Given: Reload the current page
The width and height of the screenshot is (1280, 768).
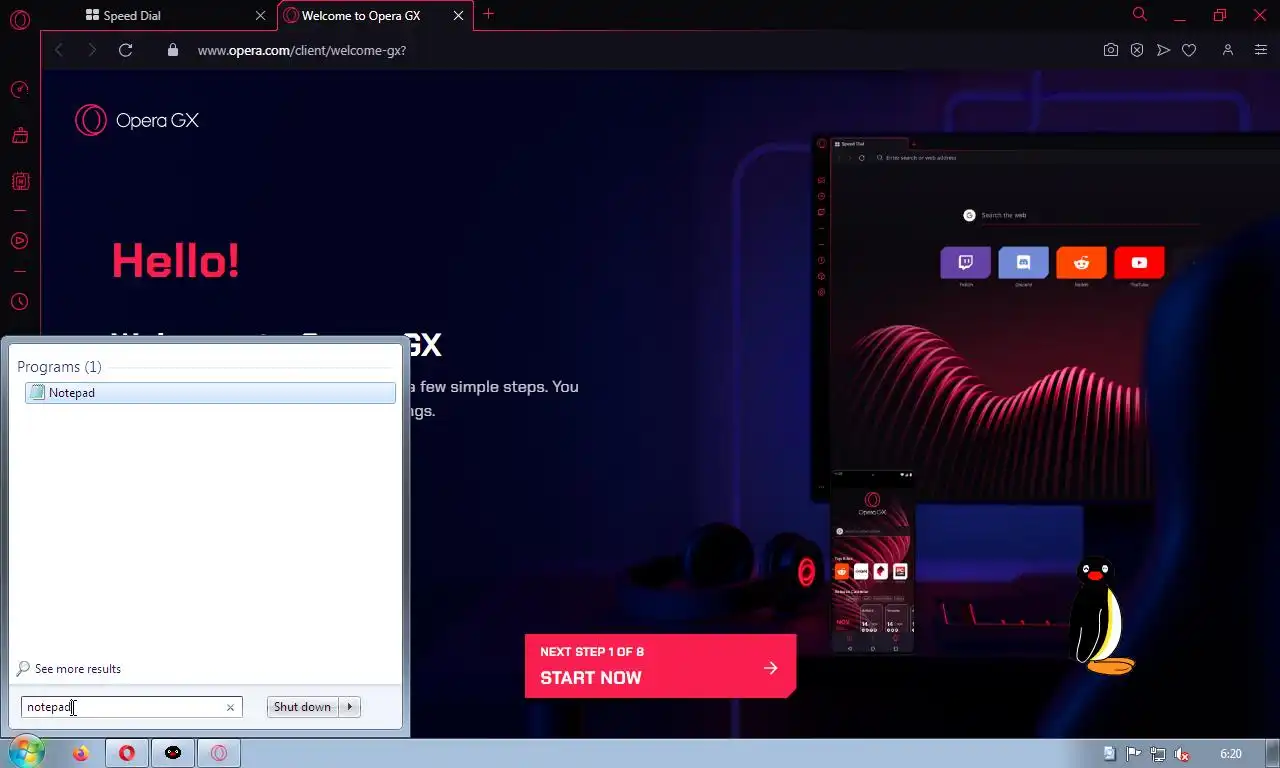Looking at the screenshot, I should click(126, 50).
